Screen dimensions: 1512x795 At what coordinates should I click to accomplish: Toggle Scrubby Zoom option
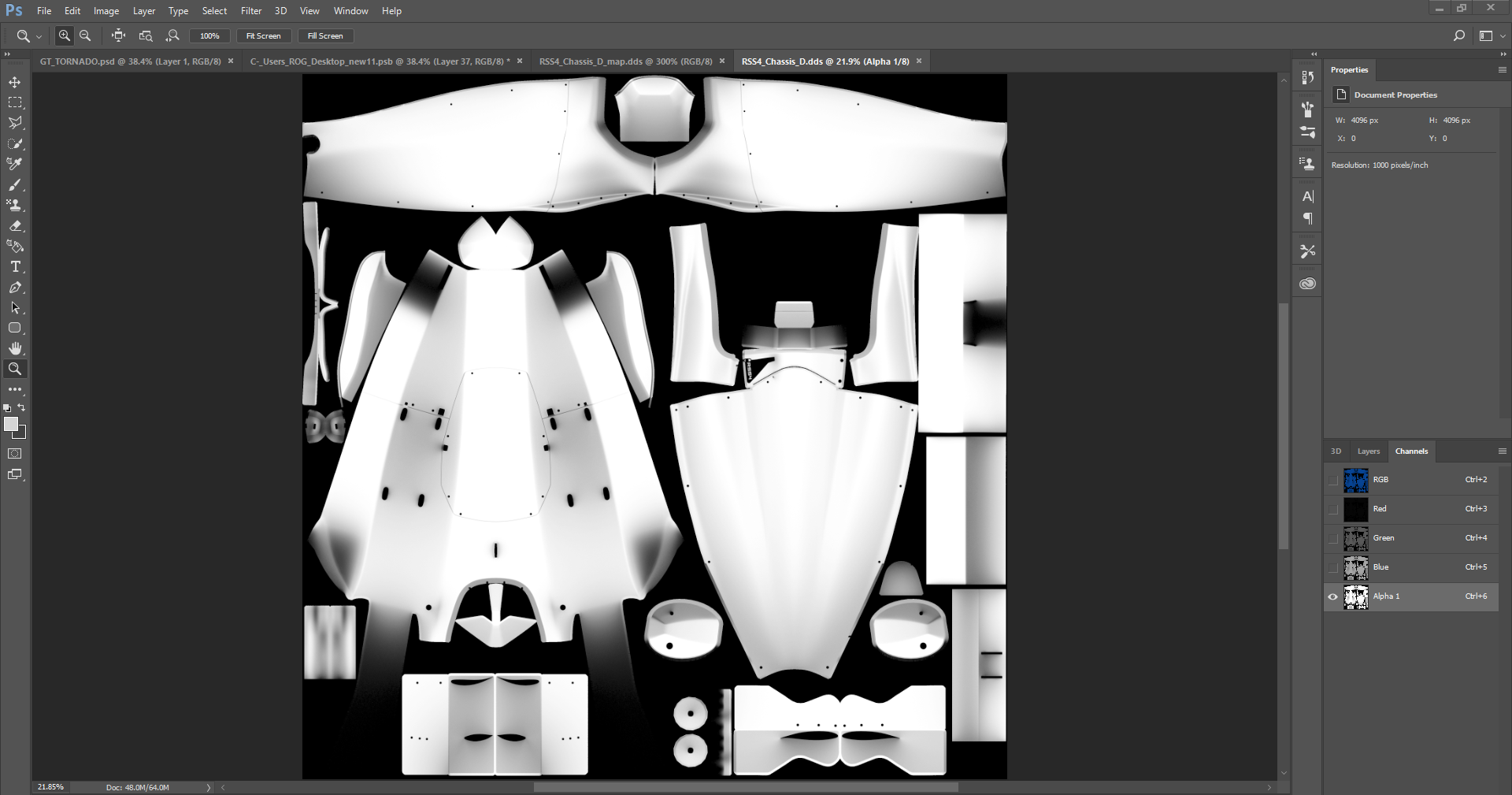[172, 35]
